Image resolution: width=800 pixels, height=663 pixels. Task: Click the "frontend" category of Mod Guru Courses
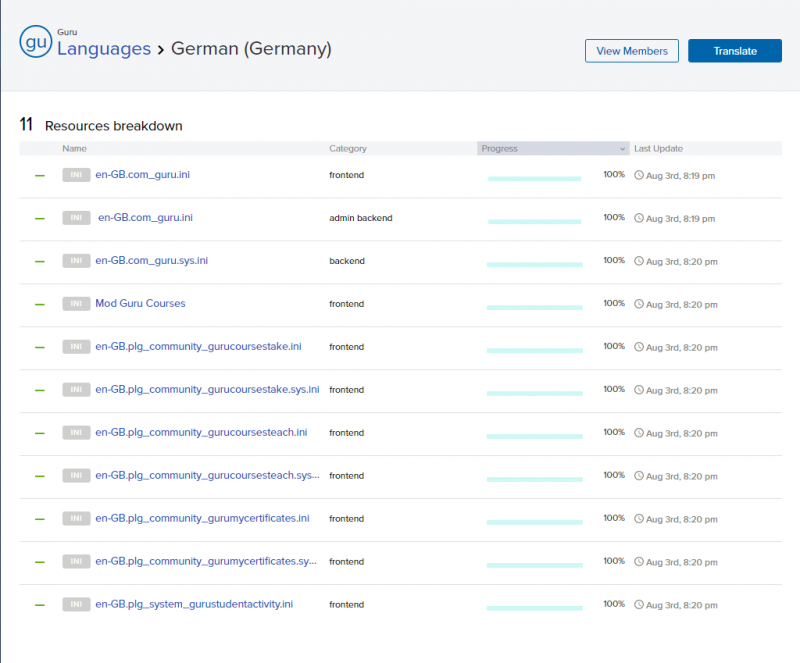(x=346, y=304)
